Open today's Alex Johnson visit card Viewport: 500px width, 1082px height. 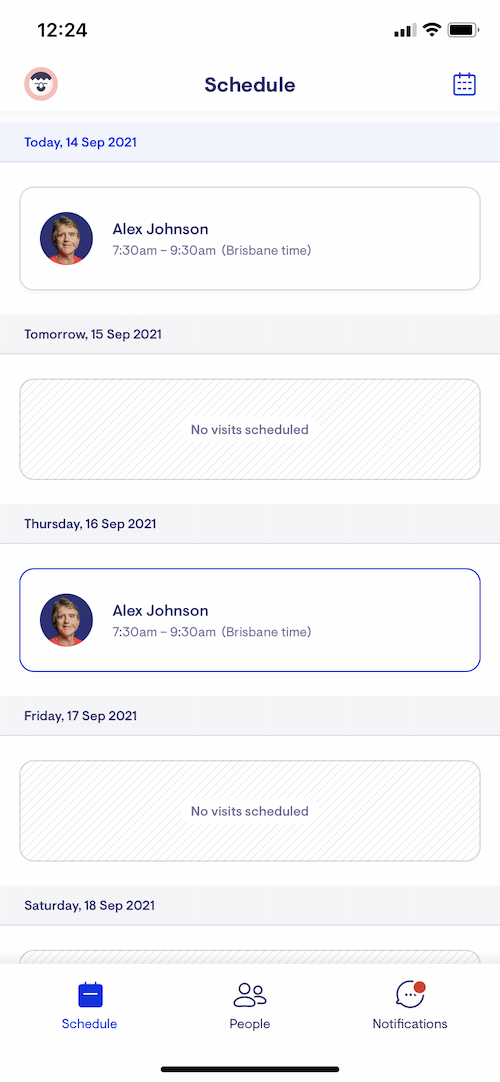250,238
